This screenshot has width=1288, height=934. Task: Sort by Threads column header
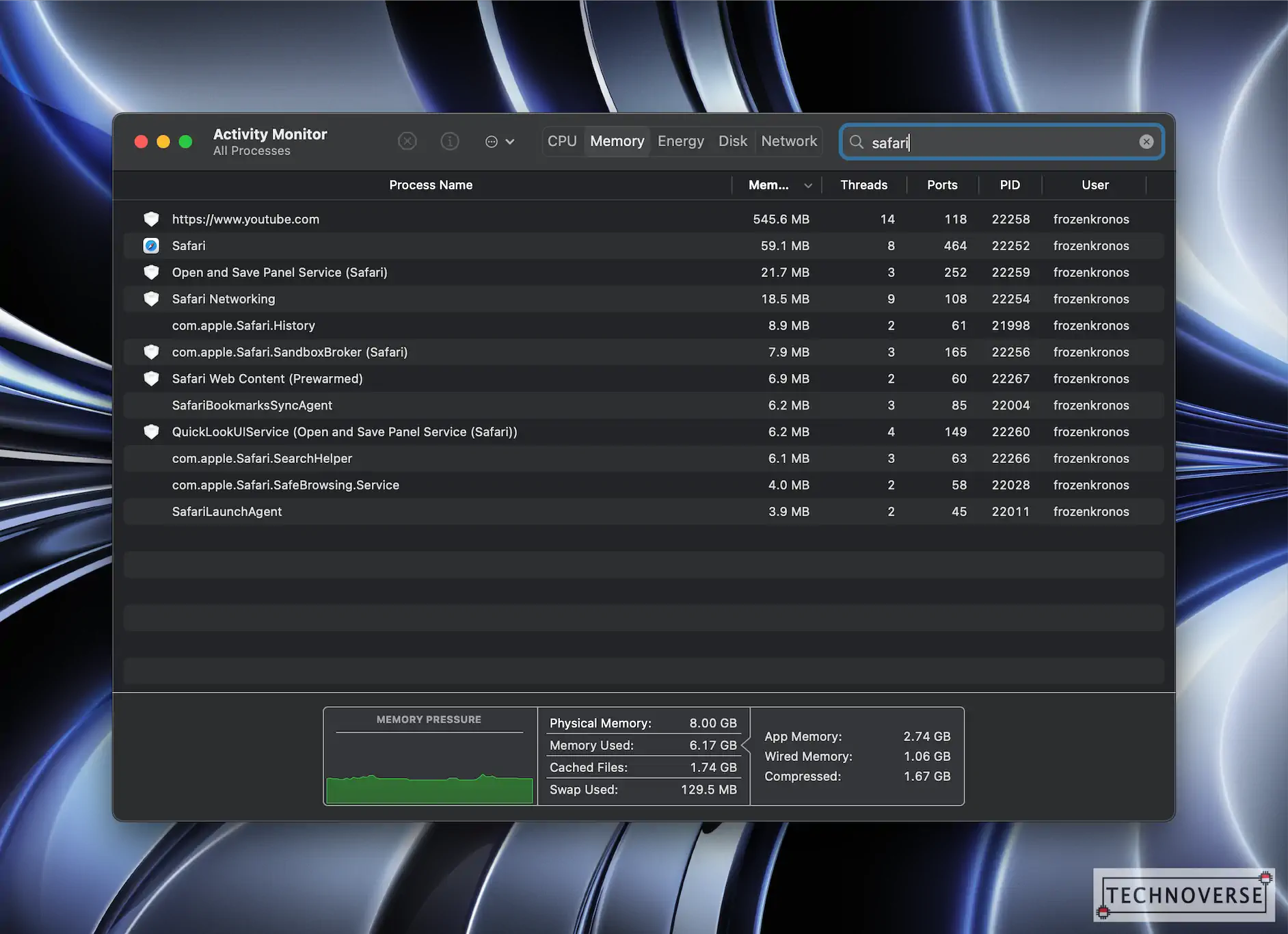coord(864,185)
